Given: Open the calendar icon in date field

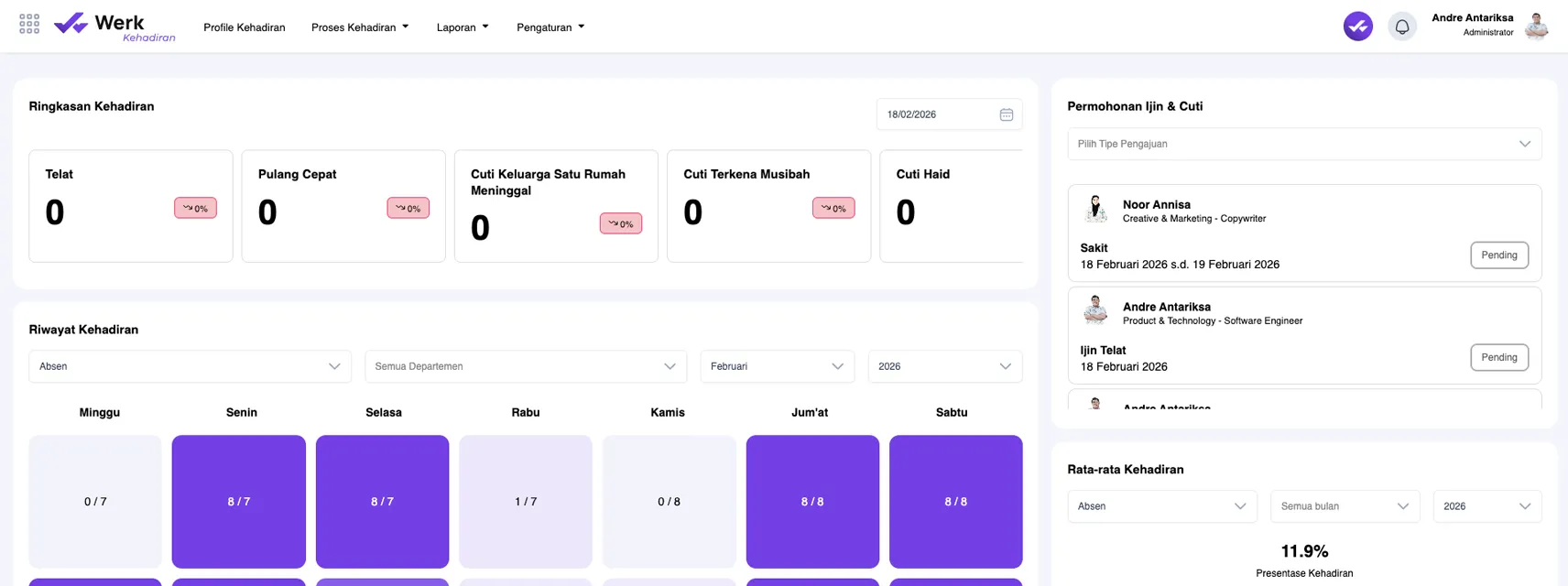Looking at the screenshot, I should click(1006, 114).
